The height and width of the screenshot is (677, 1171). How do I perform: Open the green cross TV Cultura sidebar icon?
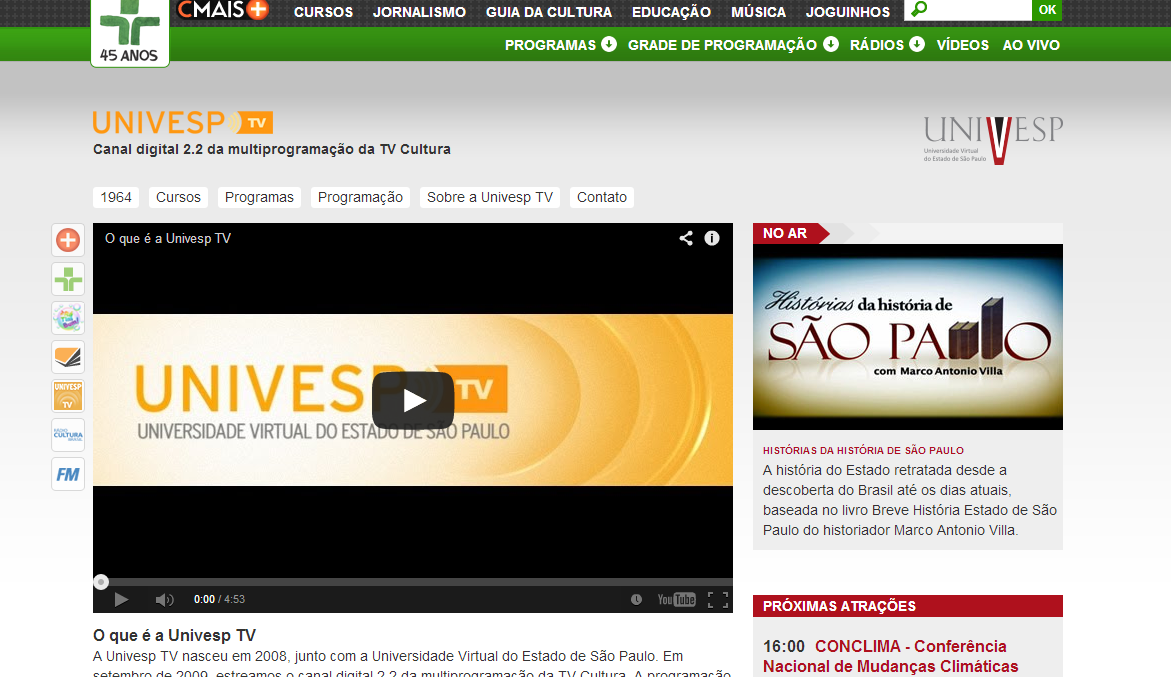tap(68, 279)
